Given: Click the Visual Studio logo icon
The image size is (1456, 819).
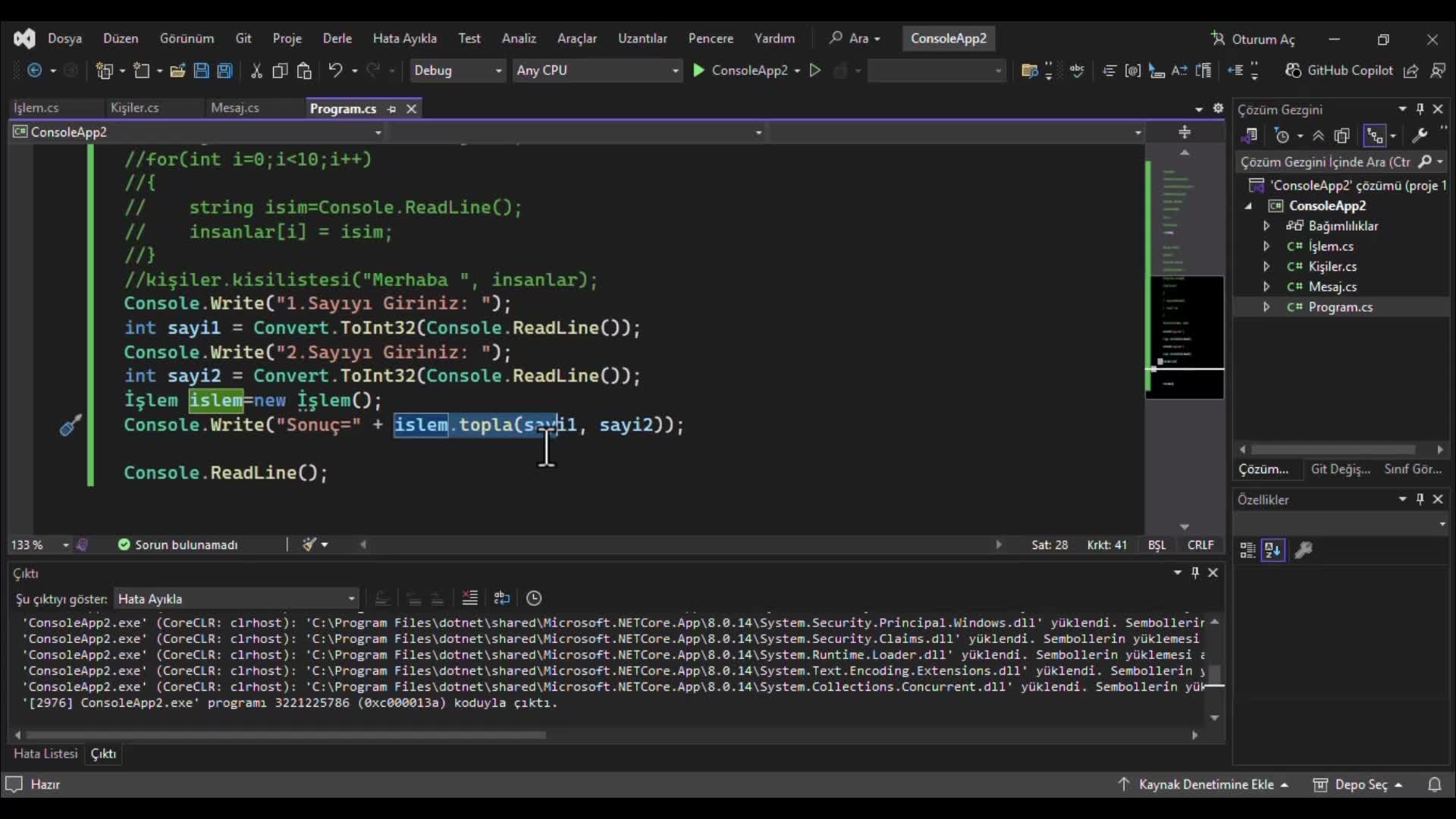Looking at the screenshot, I should click(24, 38).
